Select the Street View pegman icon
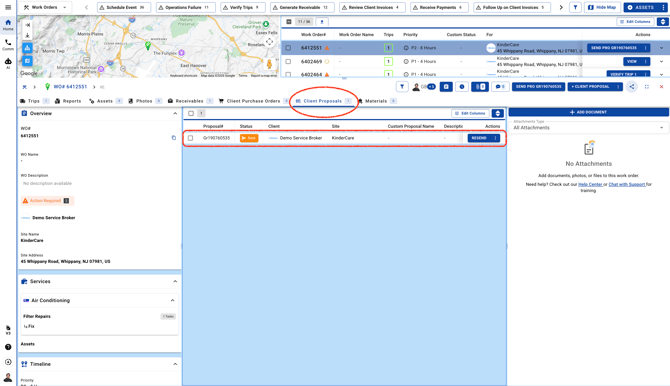 pyautogui.click(x=269, y=64)
